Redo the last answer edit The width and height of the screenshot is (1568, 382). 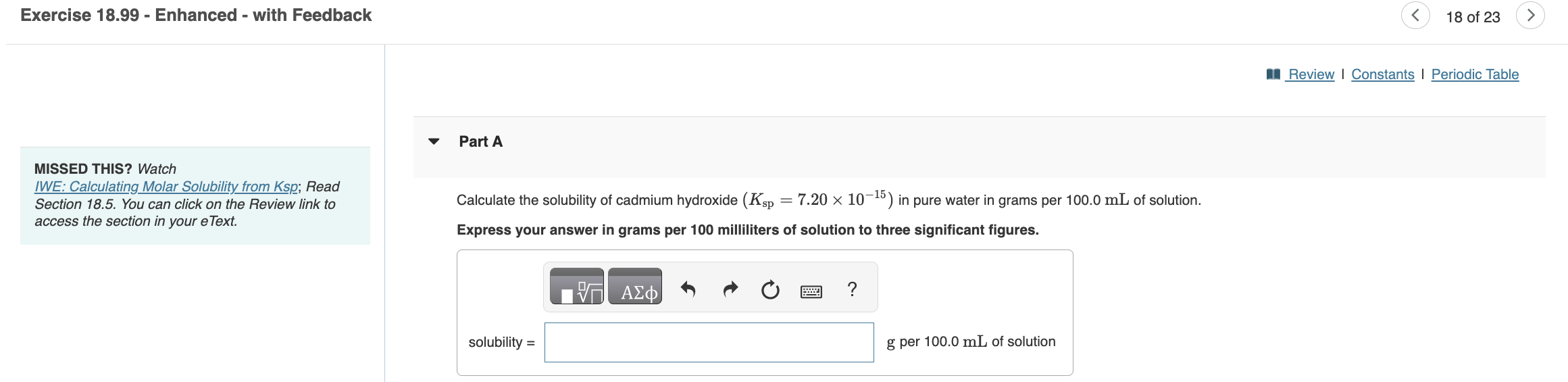pyautogui.click(x=730, y=289)
